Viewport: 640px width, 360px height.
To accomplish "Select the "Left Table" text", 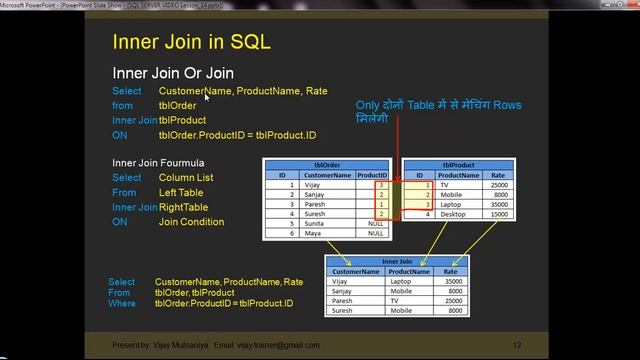I will pyautogui.click(x=181, y=193).
